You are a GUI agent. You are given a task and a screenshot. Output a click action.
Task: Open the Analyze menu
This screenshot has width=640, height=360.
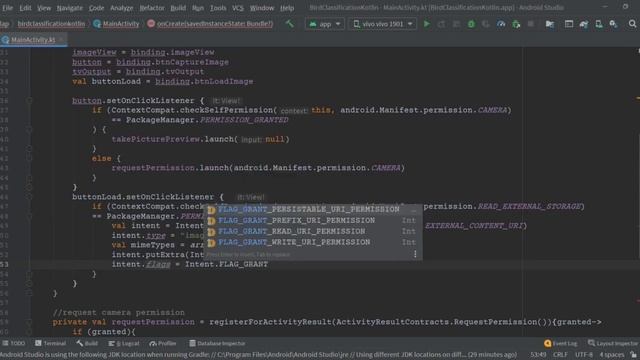click(x=122, y=8)
